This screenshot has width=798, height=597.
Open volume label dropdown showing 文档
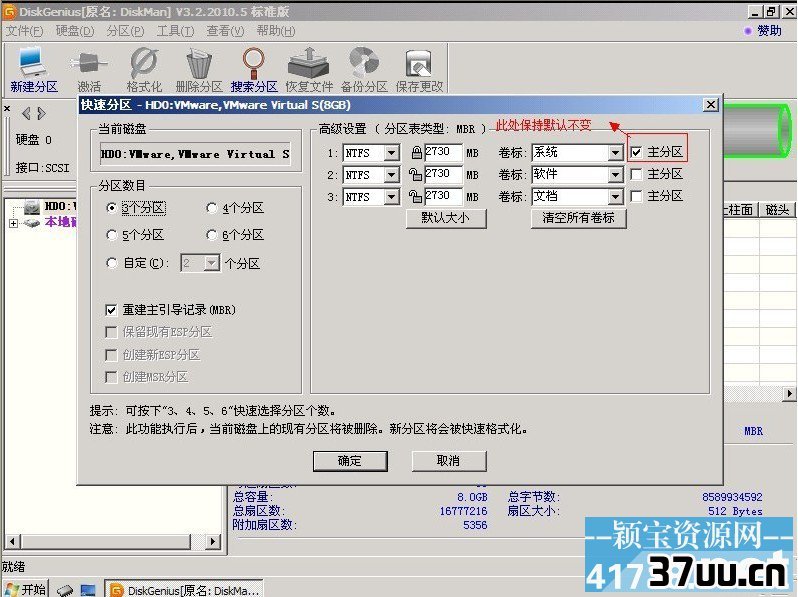[x=615, y=196]
